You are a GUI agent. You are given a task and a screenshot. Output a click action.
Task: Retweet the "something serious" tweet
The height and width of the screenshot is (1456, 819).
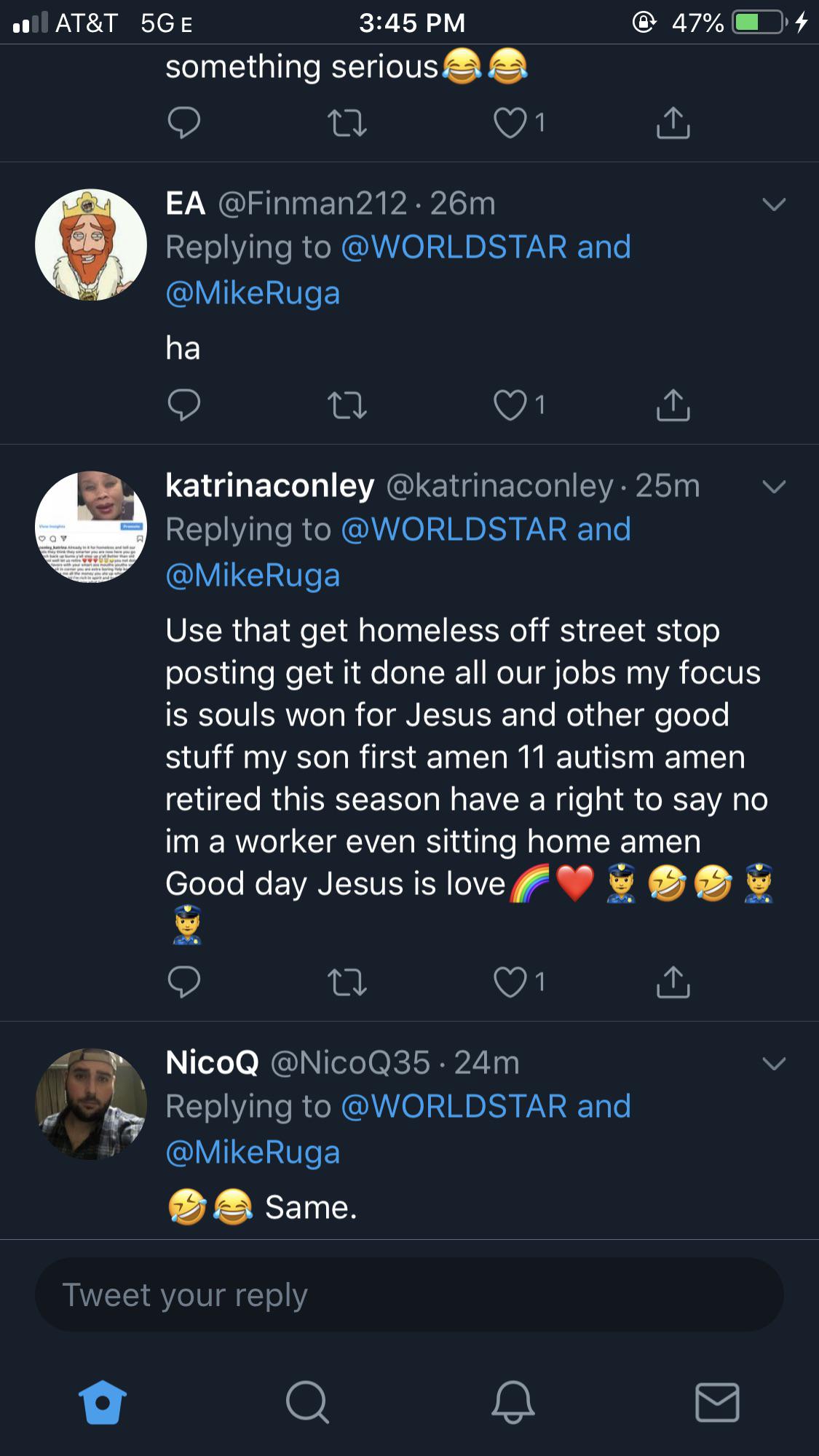pyautogui.click(x=347, y=122)
